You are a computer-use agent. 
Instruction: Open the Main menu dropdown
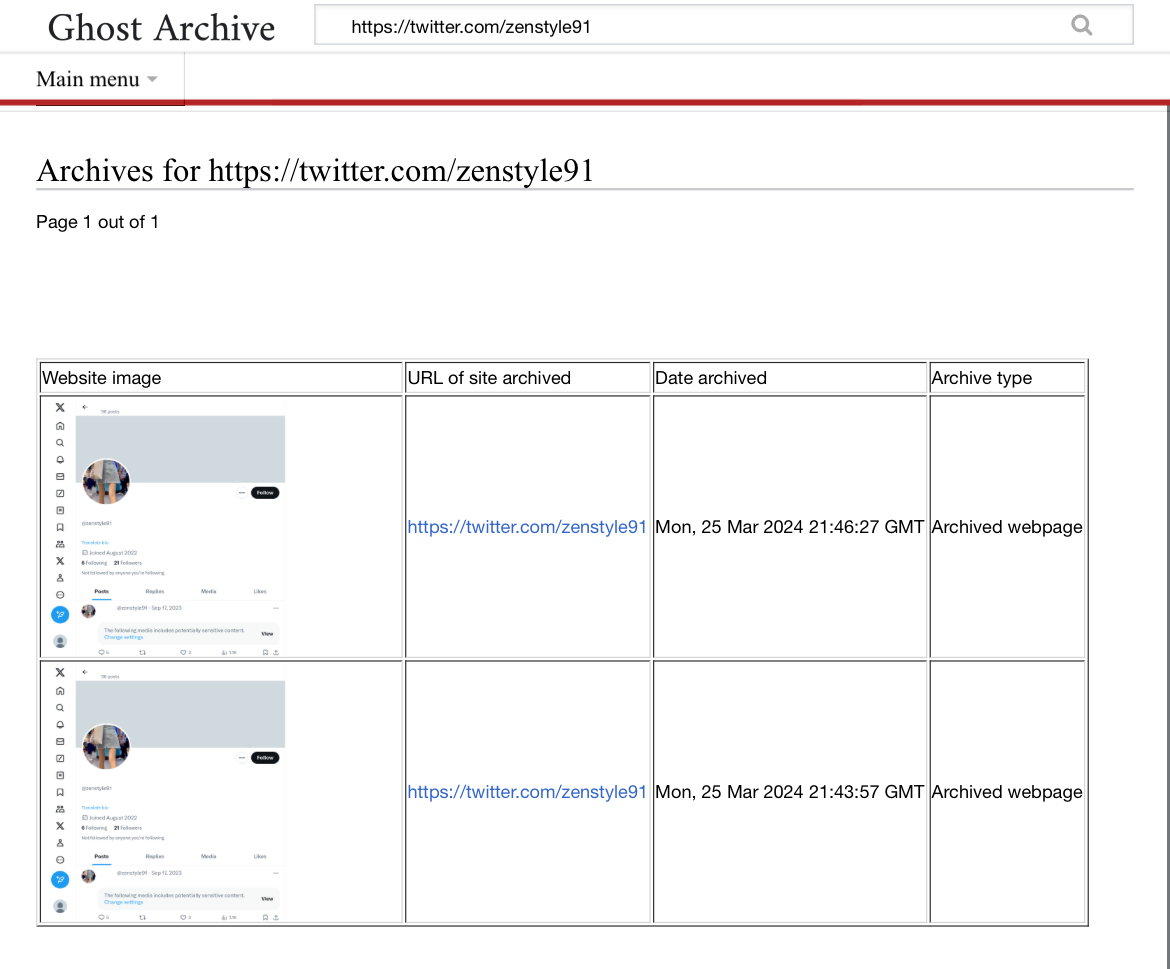[97, 79]
